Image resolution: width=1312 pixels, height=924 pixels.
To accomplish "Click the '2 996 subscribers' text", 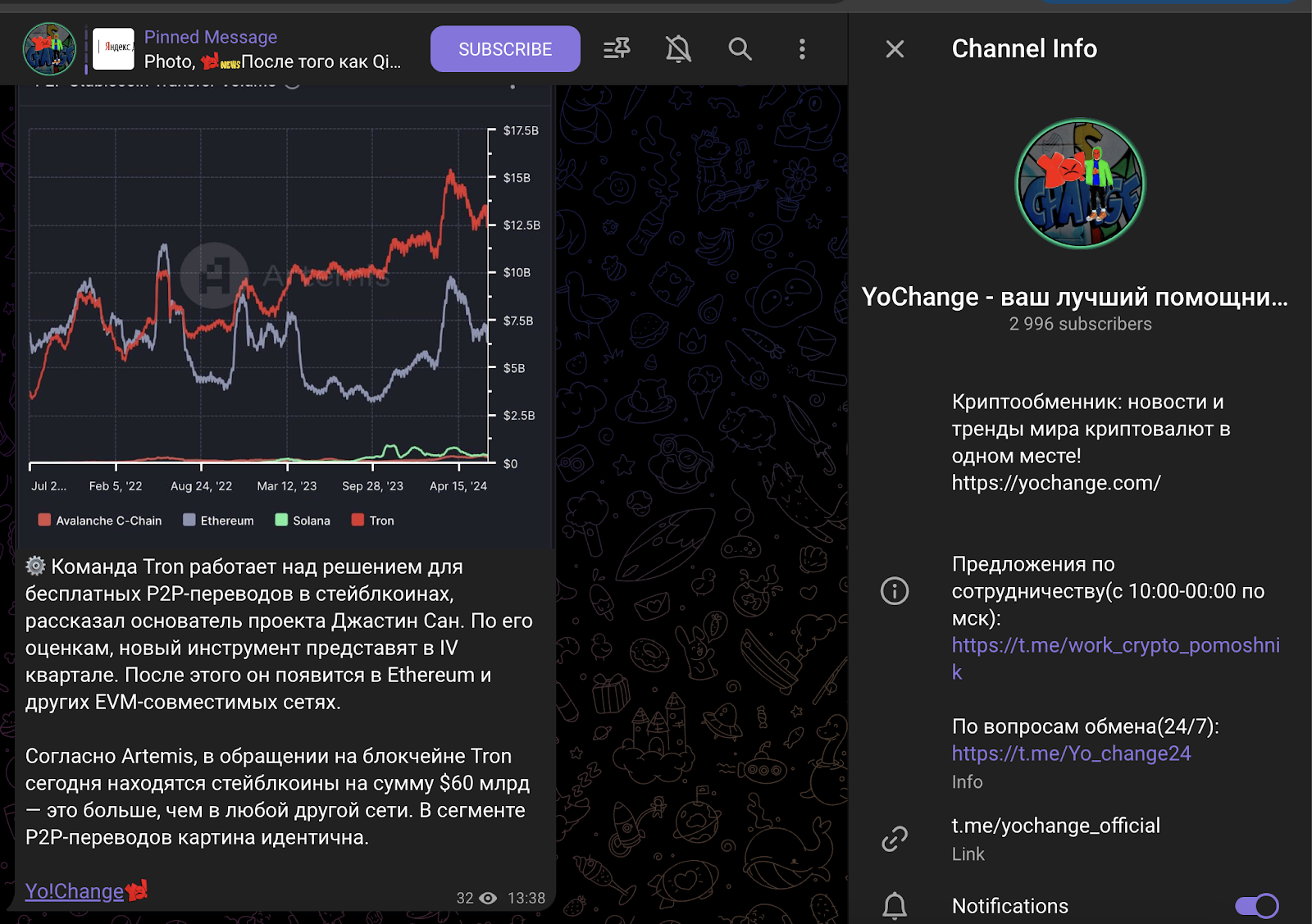I will 1080,324.
